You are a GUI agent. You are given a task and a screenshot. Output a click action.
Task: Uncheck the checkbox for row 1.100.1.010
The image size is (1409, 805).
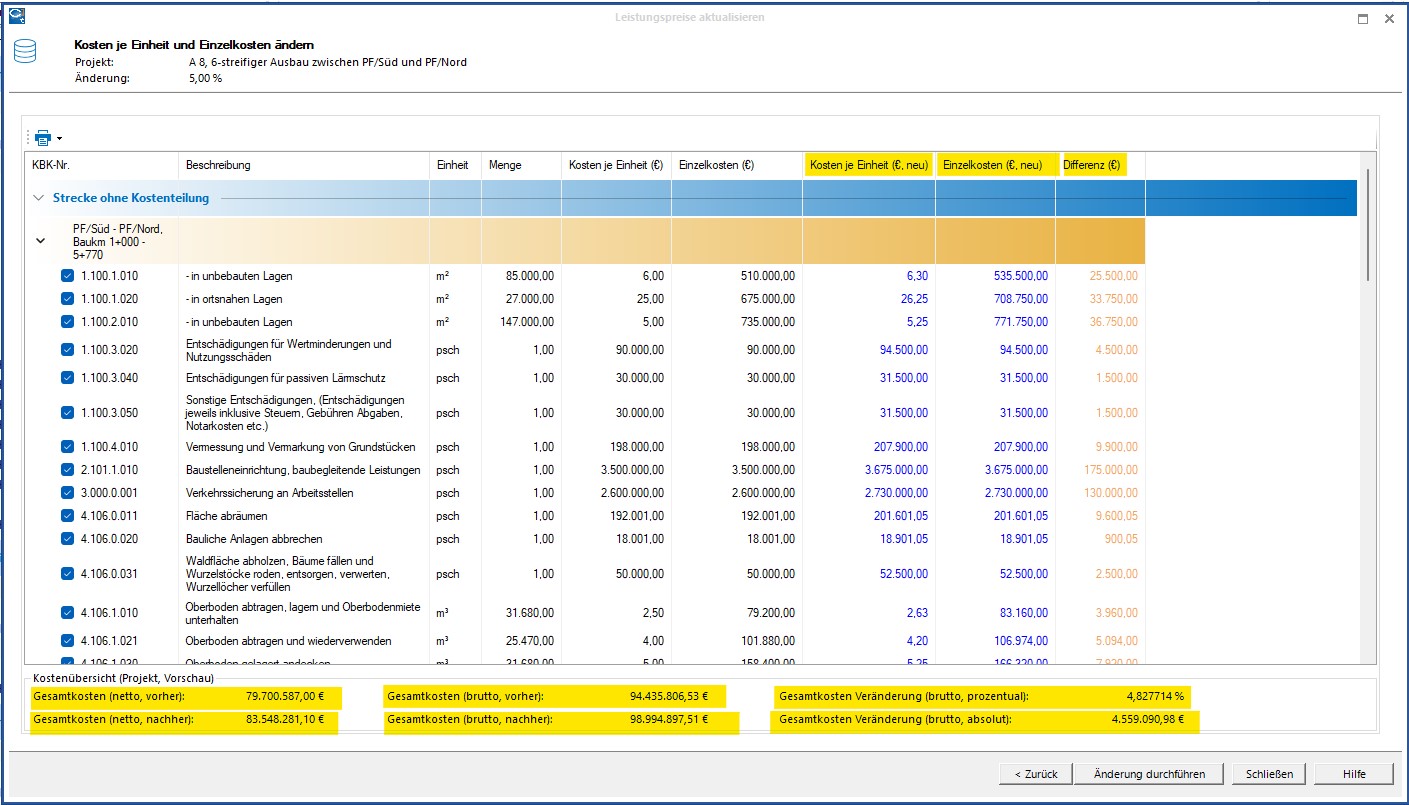pos(67,276)
